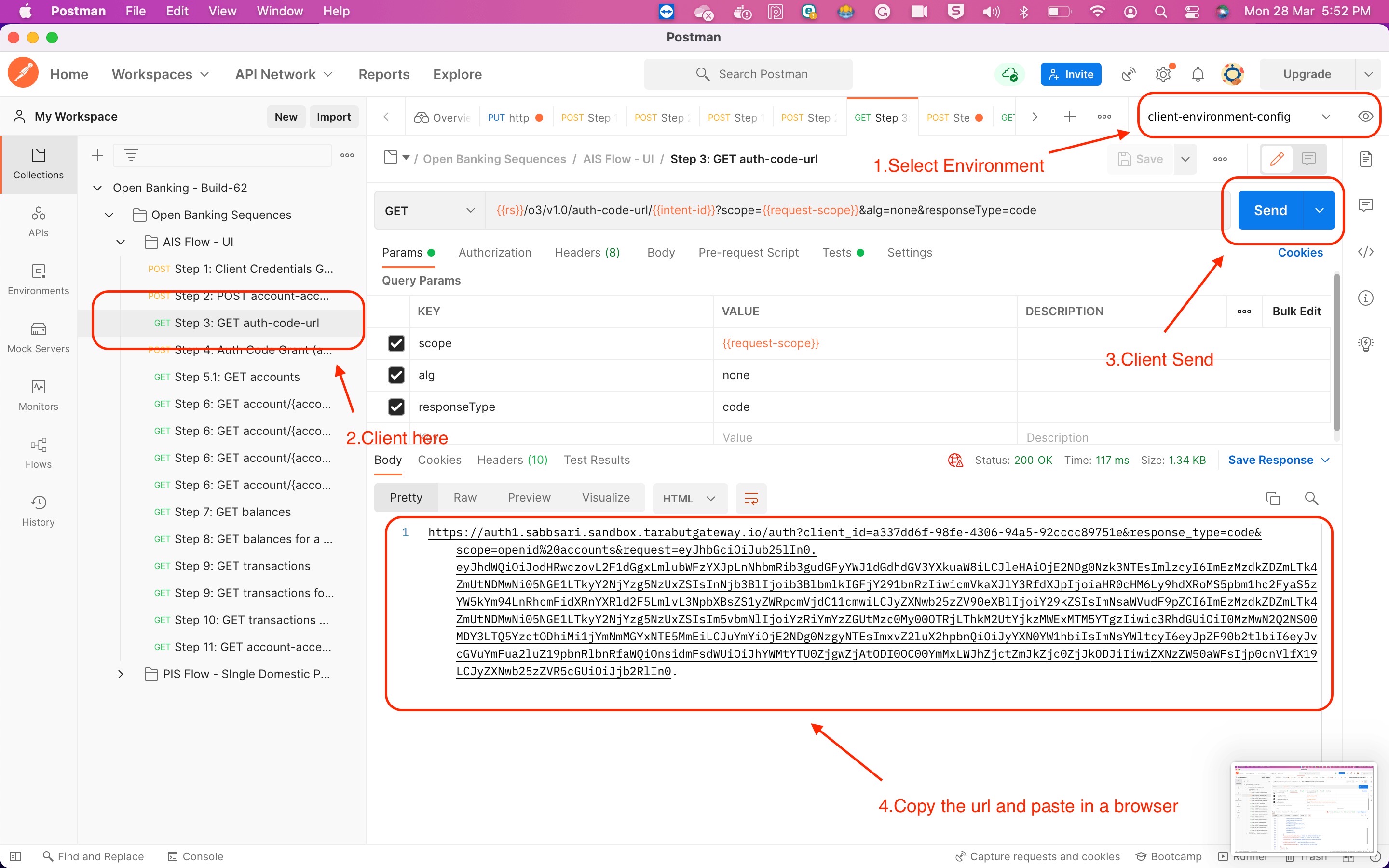The height and width of the screenshot is (868, 1389).
Task: Switch to the Headers (8) request tab
Action: point(587,253)
